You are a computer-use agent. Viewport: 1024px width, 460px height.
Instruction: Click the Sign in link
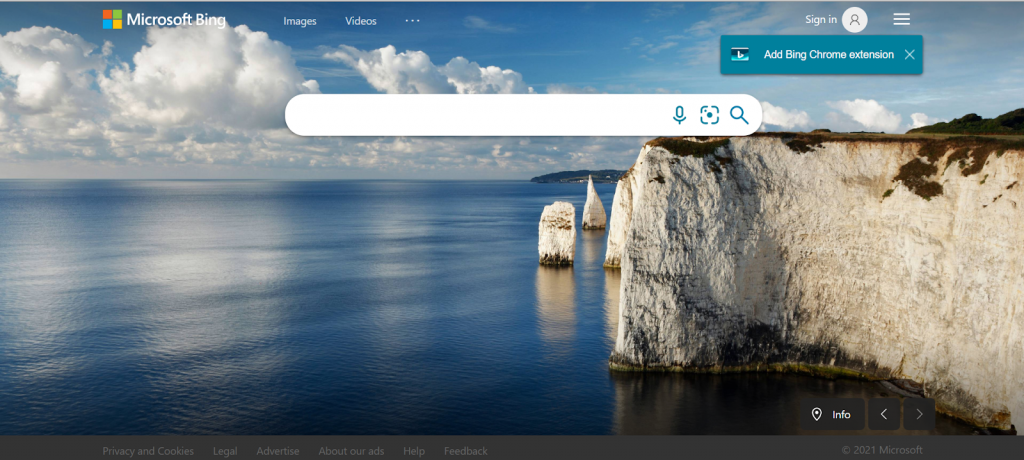click(820, 20)
